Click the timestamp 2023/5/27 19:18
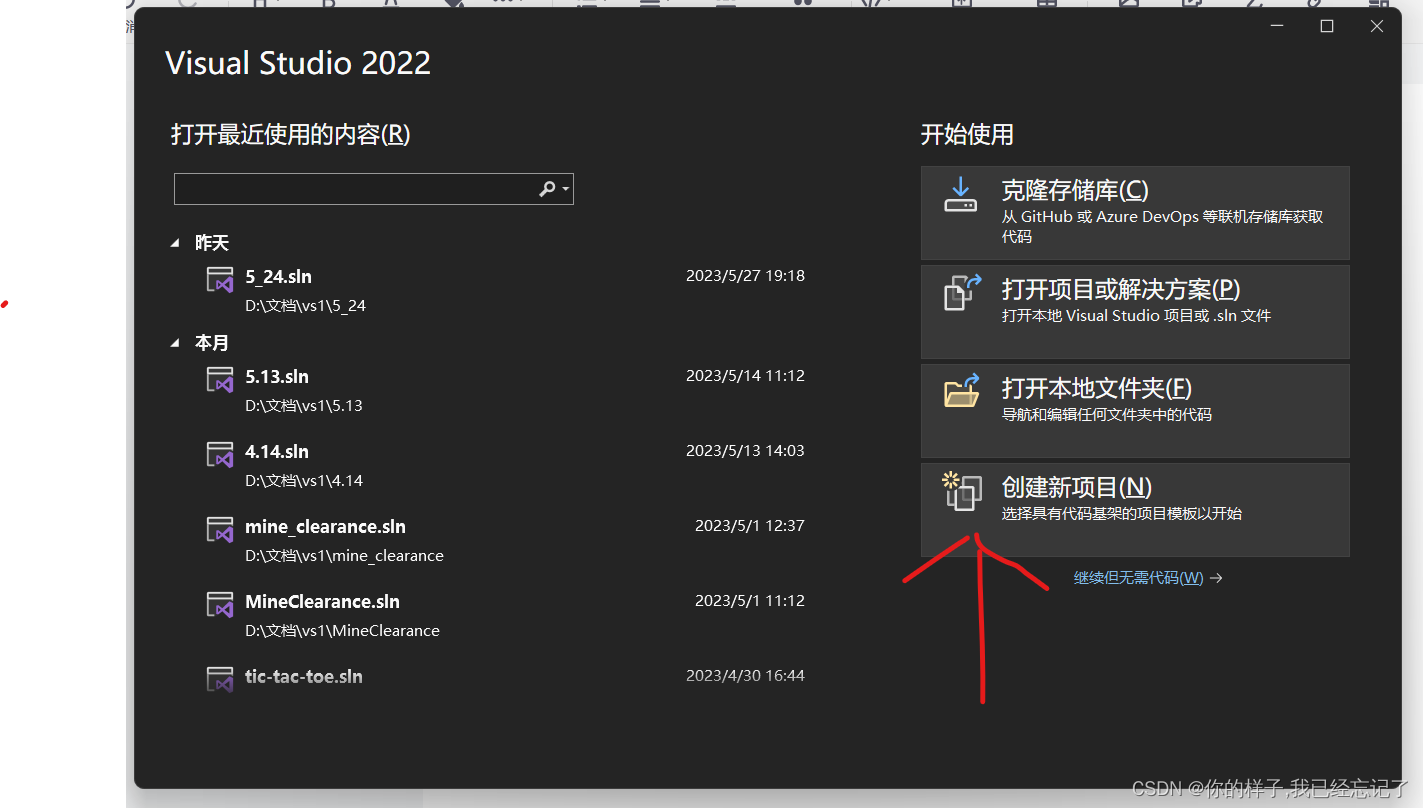The height and width of the screenshot is (808, 1423). 745,276
